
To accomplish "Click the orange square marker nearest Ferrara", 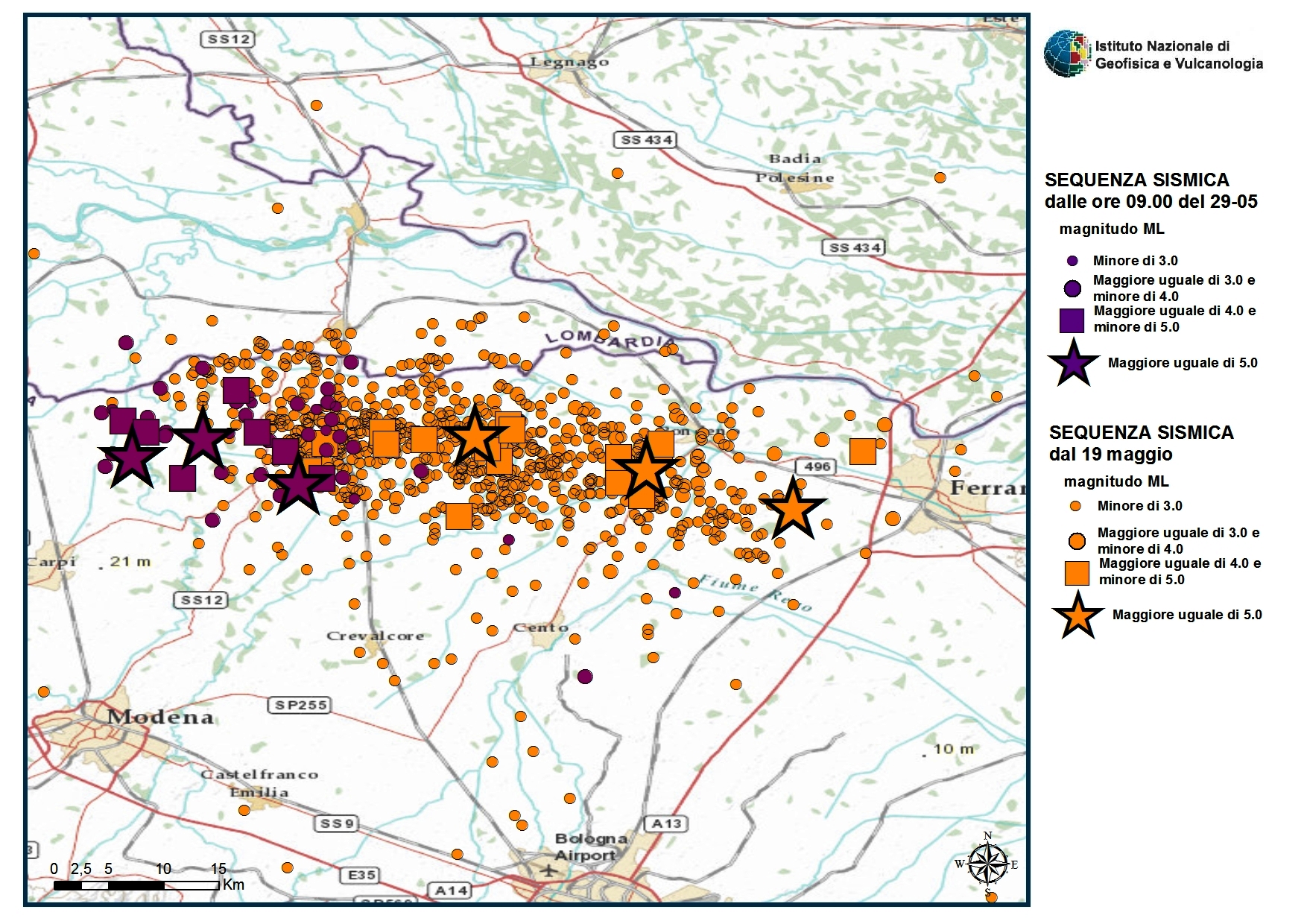I will 862,452.
